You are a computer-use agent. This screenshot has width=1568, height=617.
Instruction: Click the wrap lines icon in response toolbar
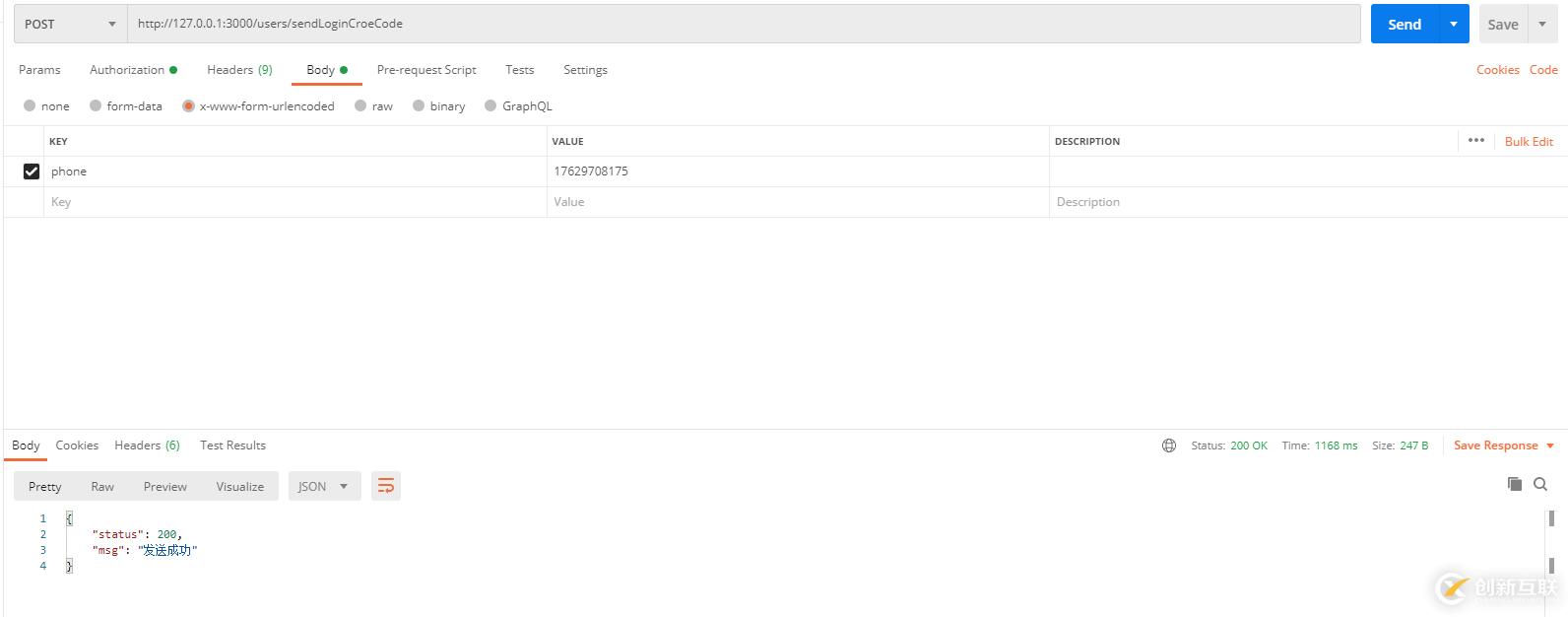[386, 486]
